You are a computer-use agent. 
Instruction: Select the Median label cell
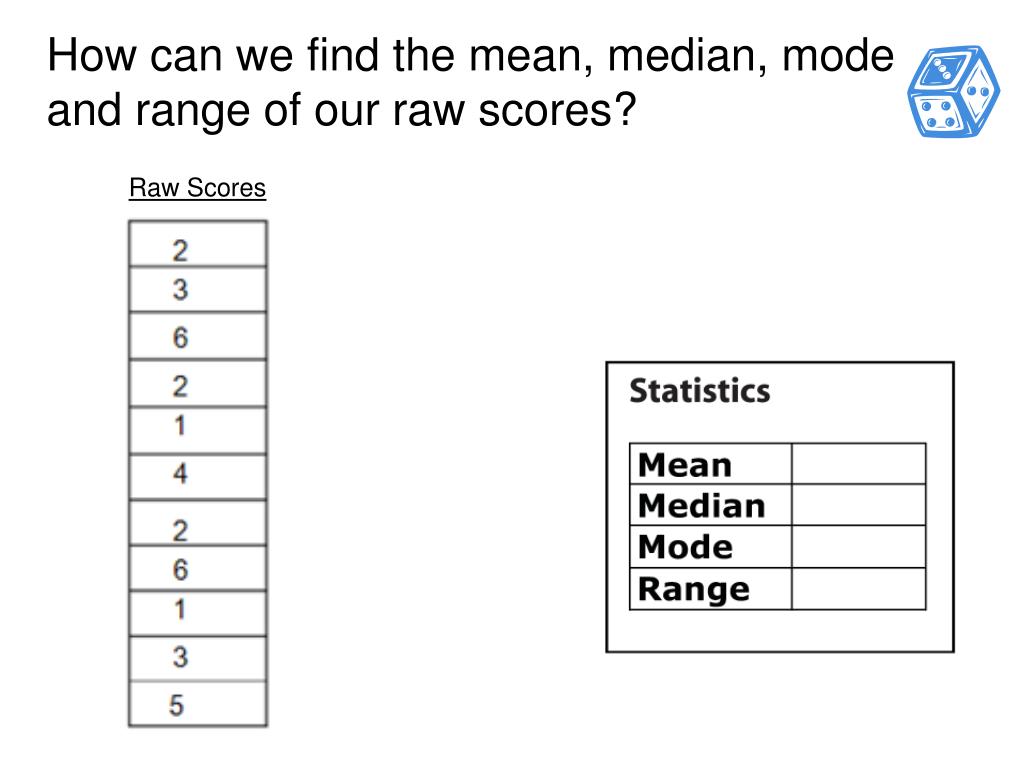[711, 505]
